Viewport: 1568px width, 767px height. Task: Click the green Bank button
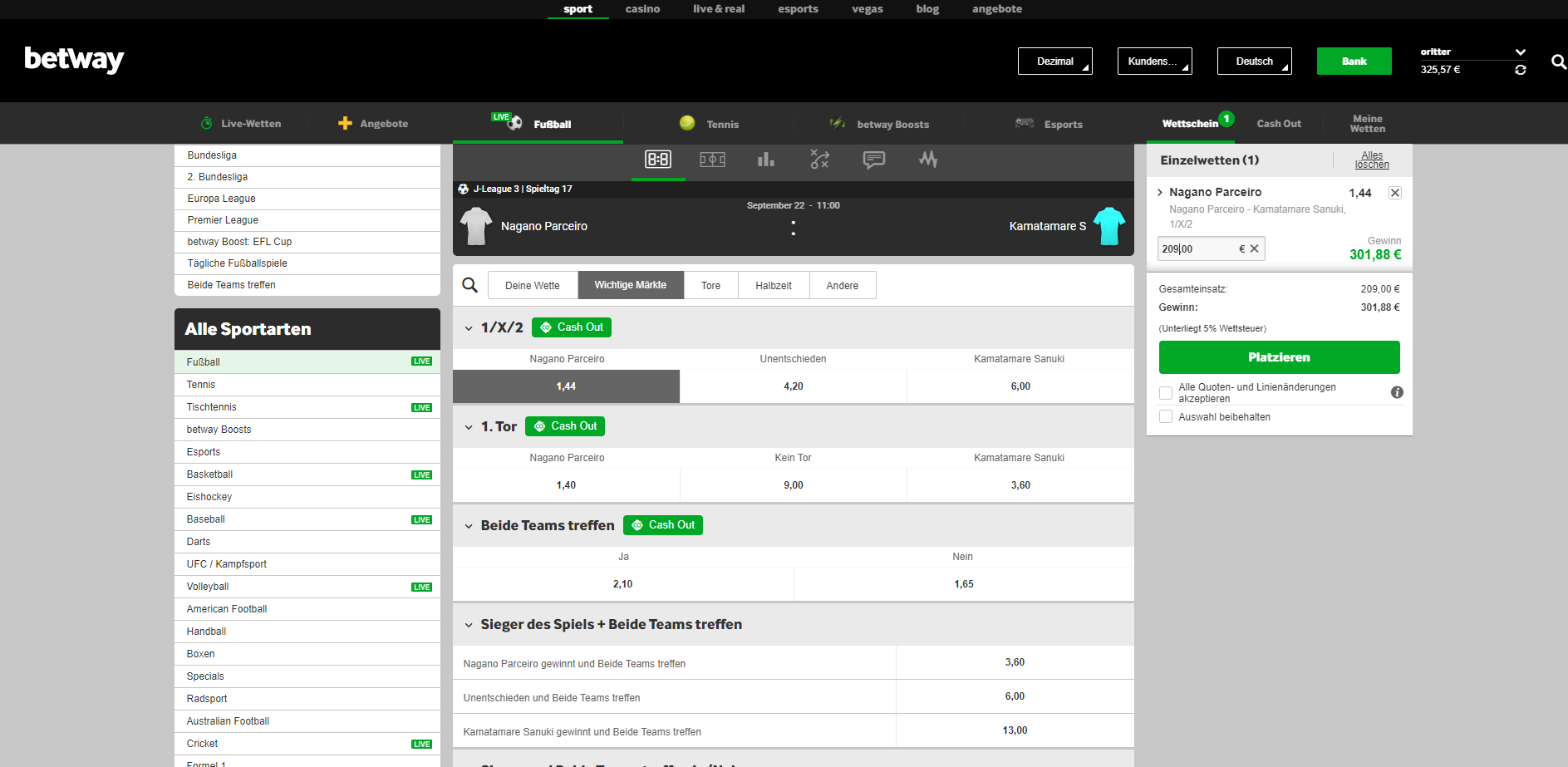pos(1354,61)
